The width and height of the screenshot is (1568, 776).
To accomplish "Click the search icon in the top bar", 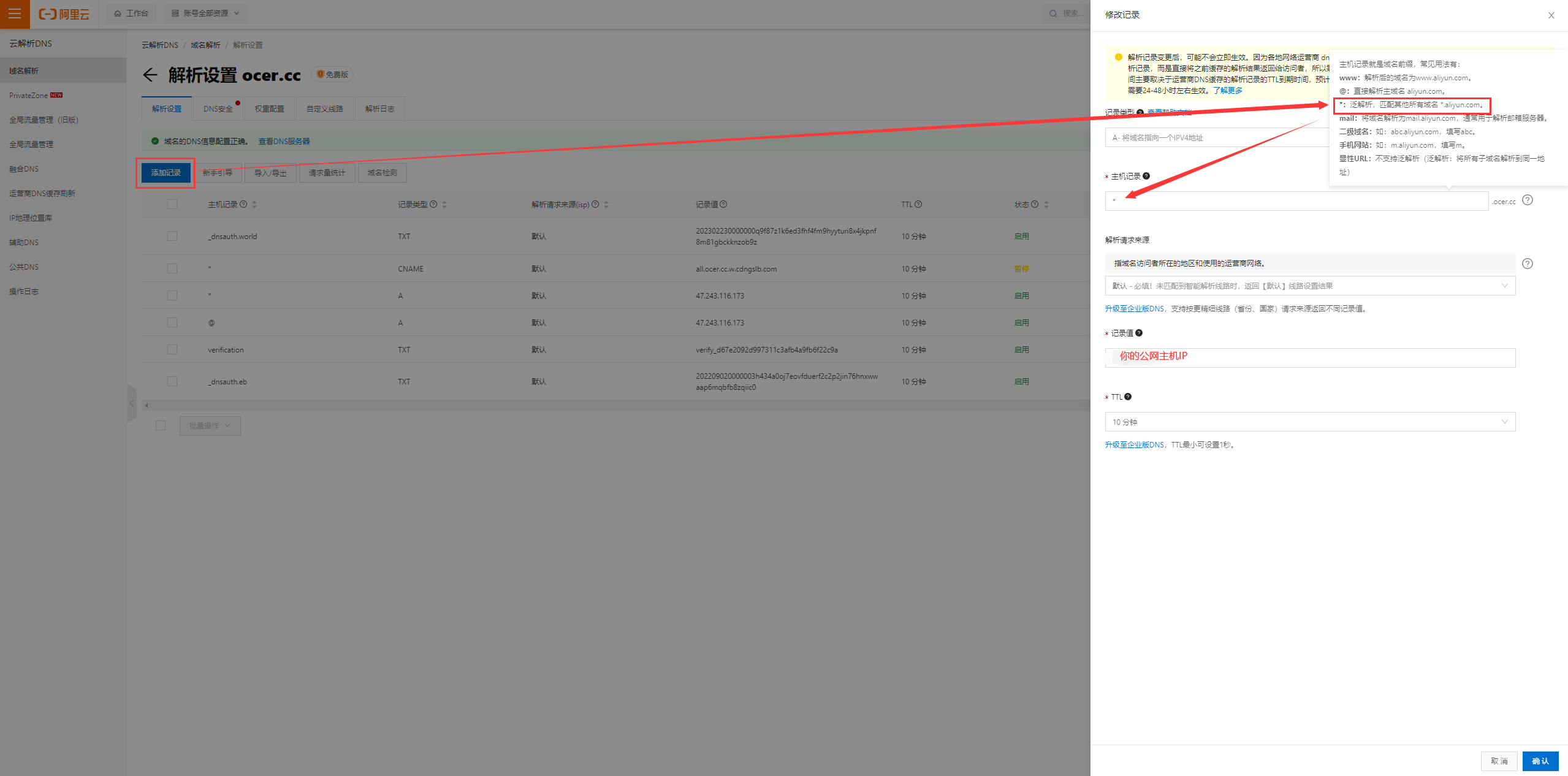I will coord(1053,13).
